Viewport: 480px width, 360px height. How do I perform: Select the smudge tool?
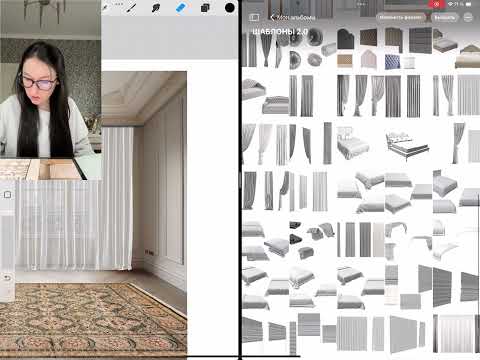(156, 8)
